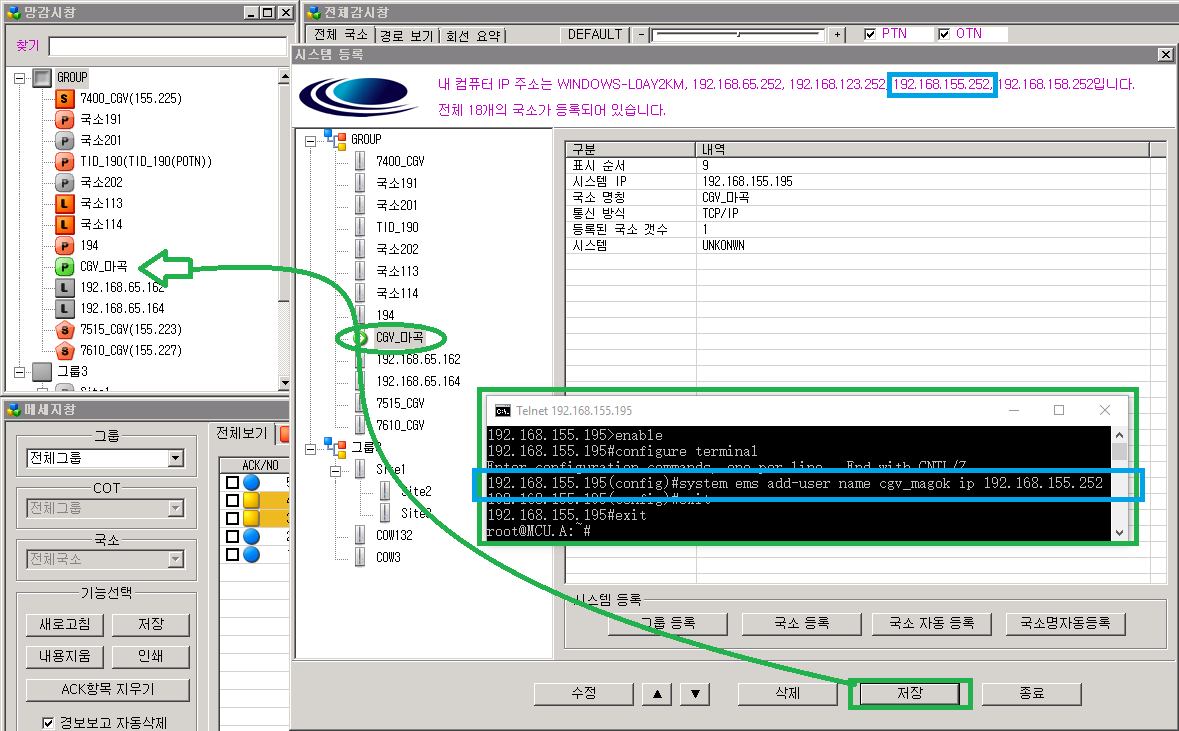Toggle the PTN checkbox
The image size is (1179, 731).
[870, 34]
